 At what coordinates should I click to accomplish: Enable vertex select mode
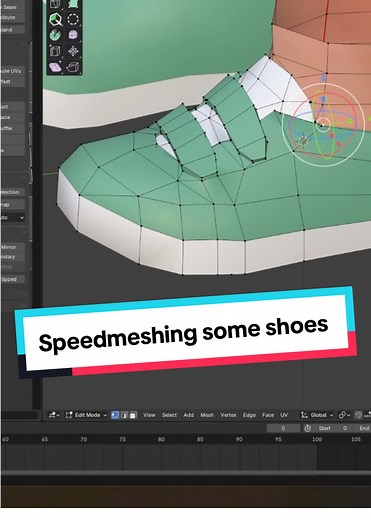[x=115, y=415]
